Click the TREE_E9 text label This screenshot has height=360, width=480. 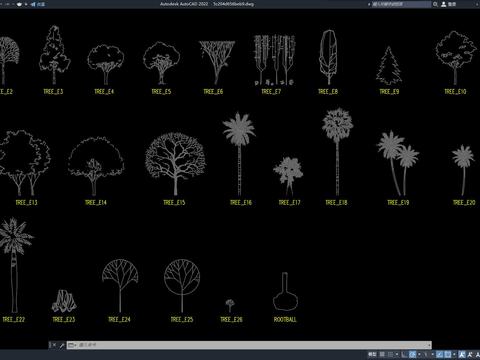(x=389, y=91)
